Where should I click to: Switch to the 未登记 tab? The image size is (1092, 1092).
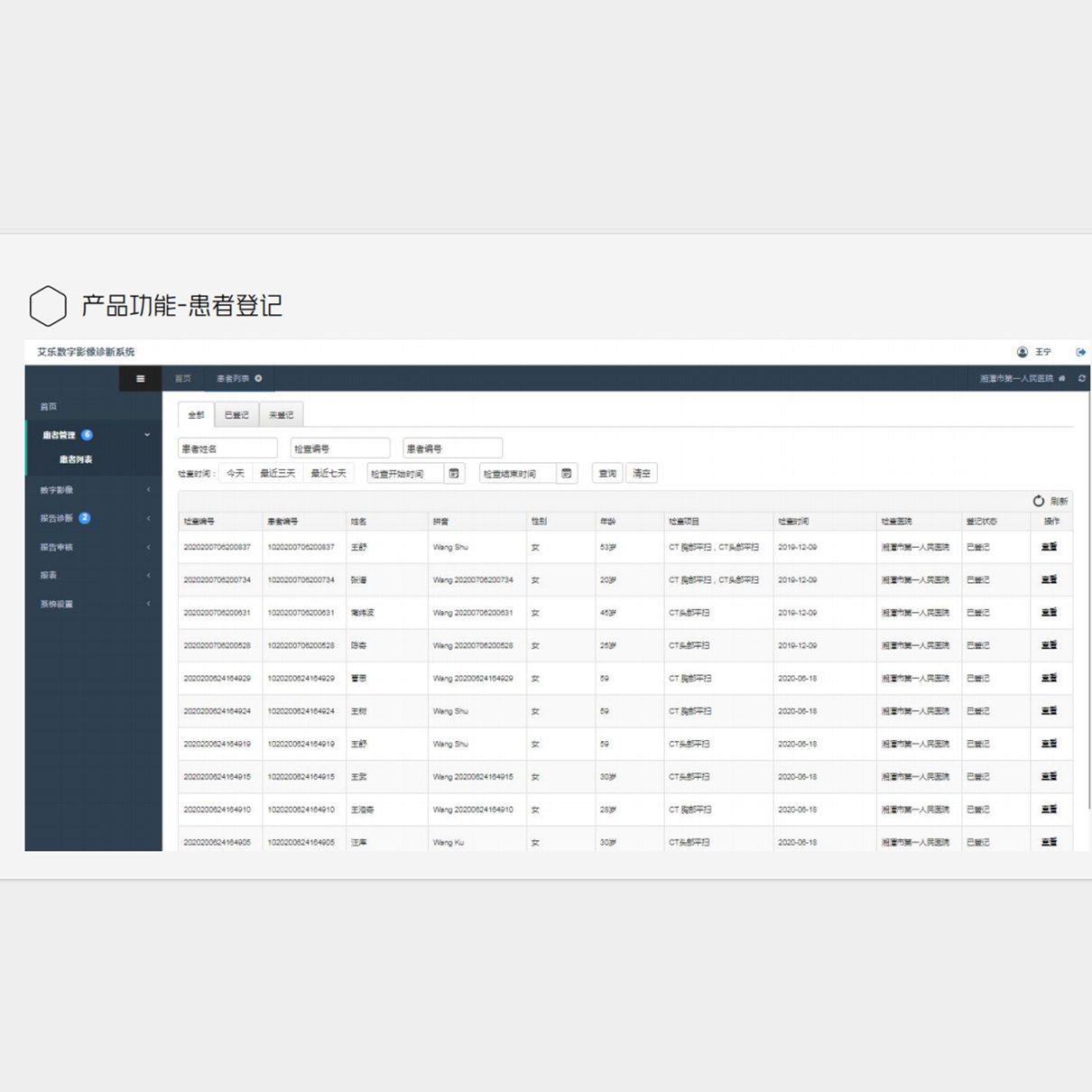(x=281, y=415)
